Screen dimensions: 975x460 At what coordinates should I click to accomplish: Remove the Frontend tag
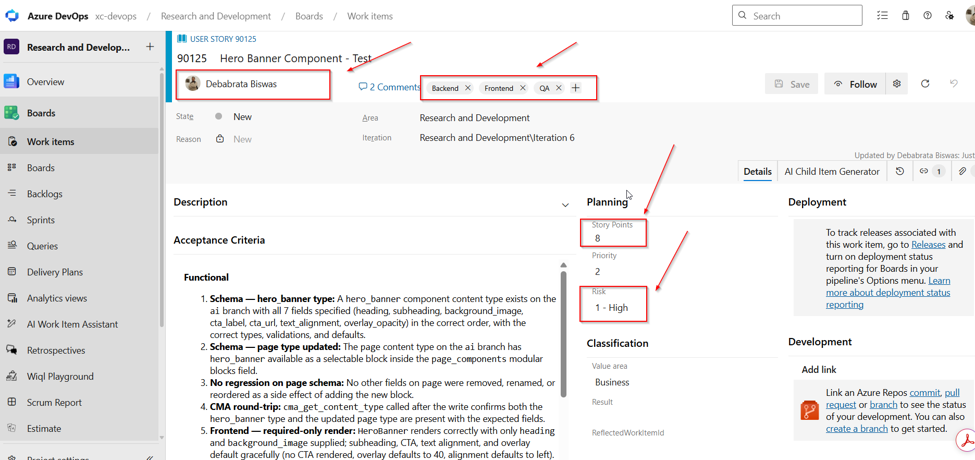[522, 88]
